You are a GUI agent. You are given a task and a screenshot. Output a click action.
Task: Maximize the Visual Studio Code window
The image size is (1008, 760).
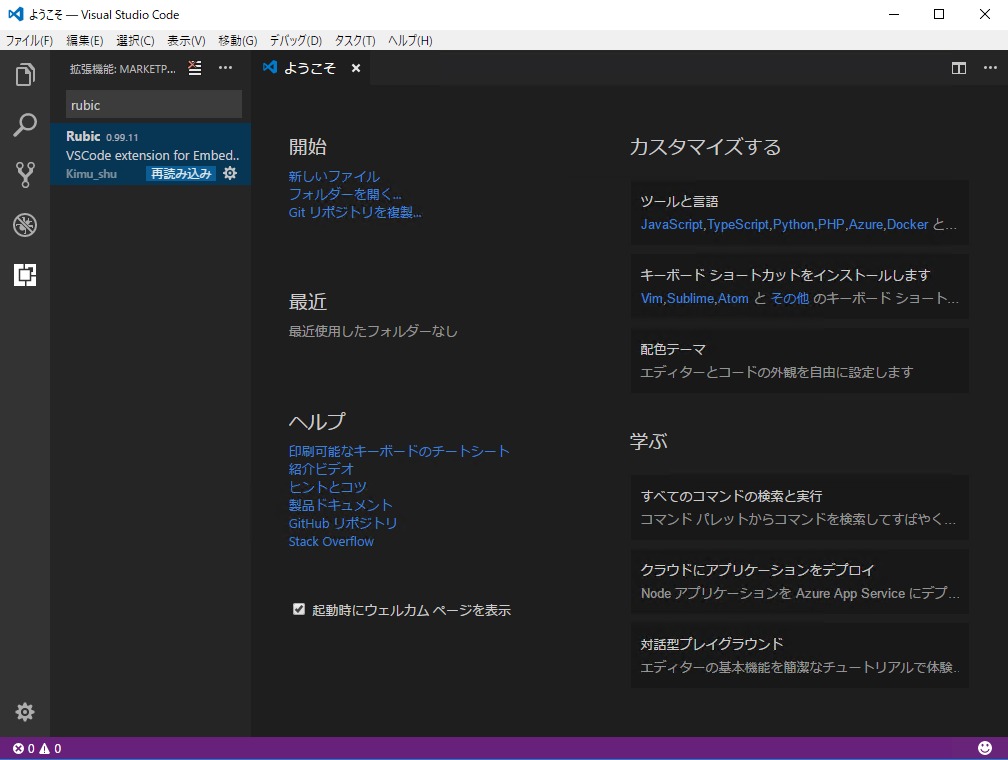click(x=939, y=14)
